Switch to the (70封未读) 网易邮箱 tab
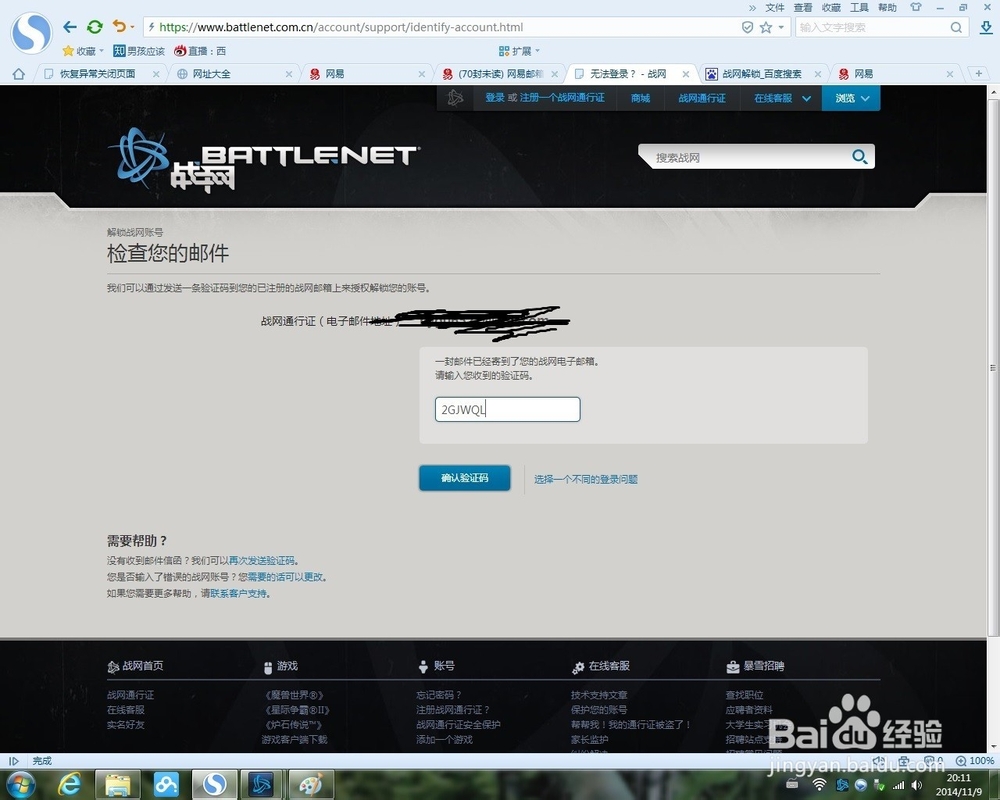Viewport: 1000px width, 800px height. point(500,74)
